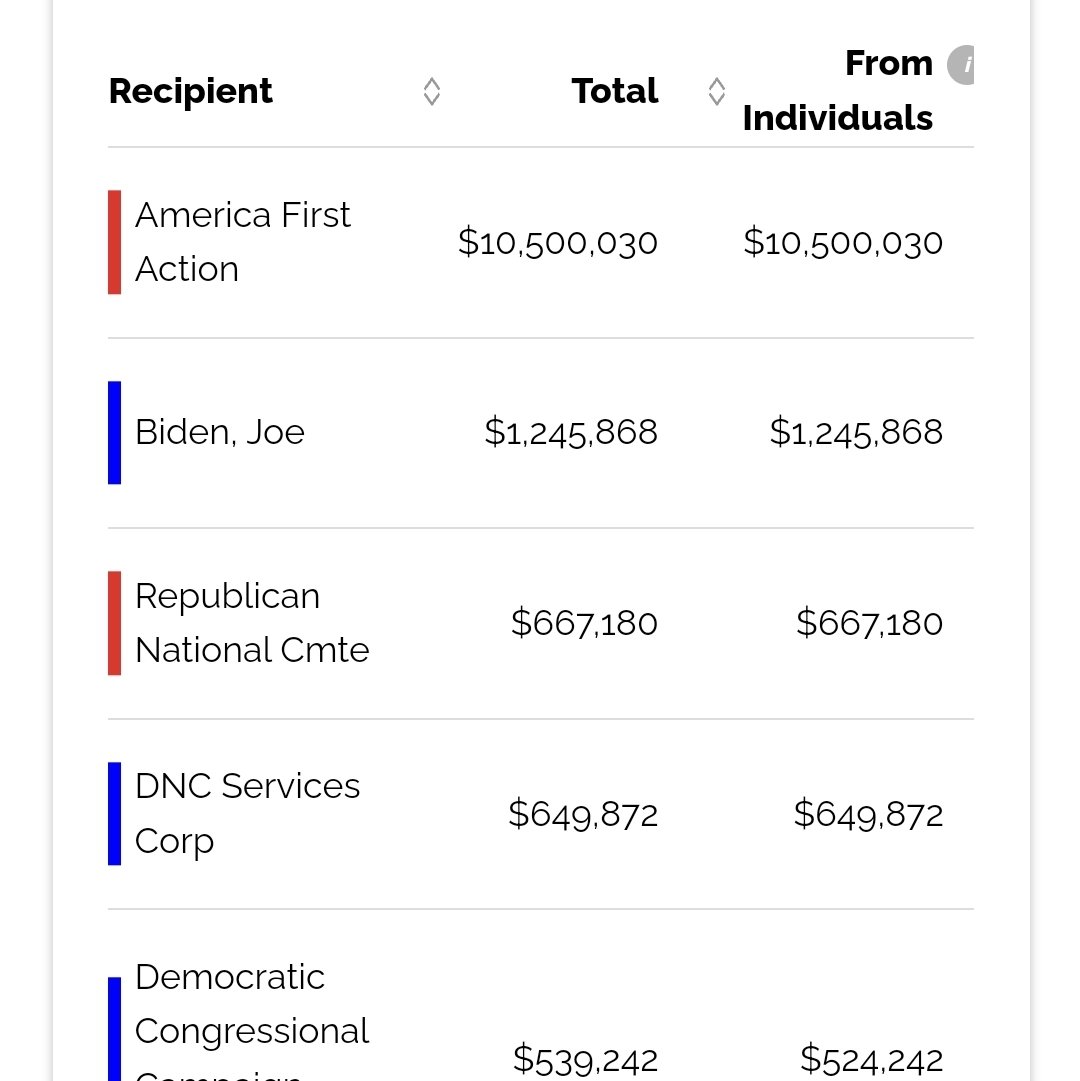
Task: Select the $667,180 From Individuals amount
Action: tap(869, 623)
